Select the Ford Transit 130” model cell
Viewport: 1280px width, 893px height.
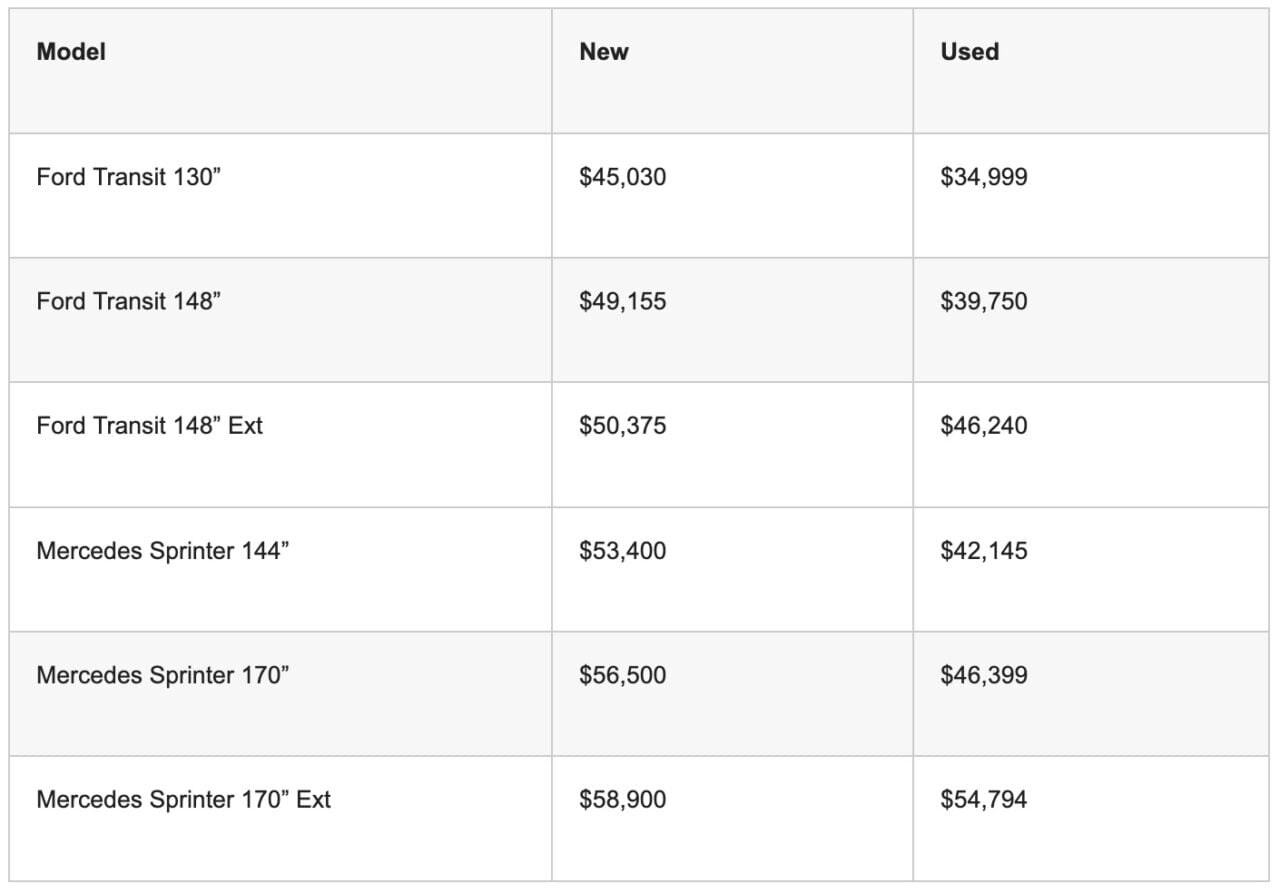(128, 177)
